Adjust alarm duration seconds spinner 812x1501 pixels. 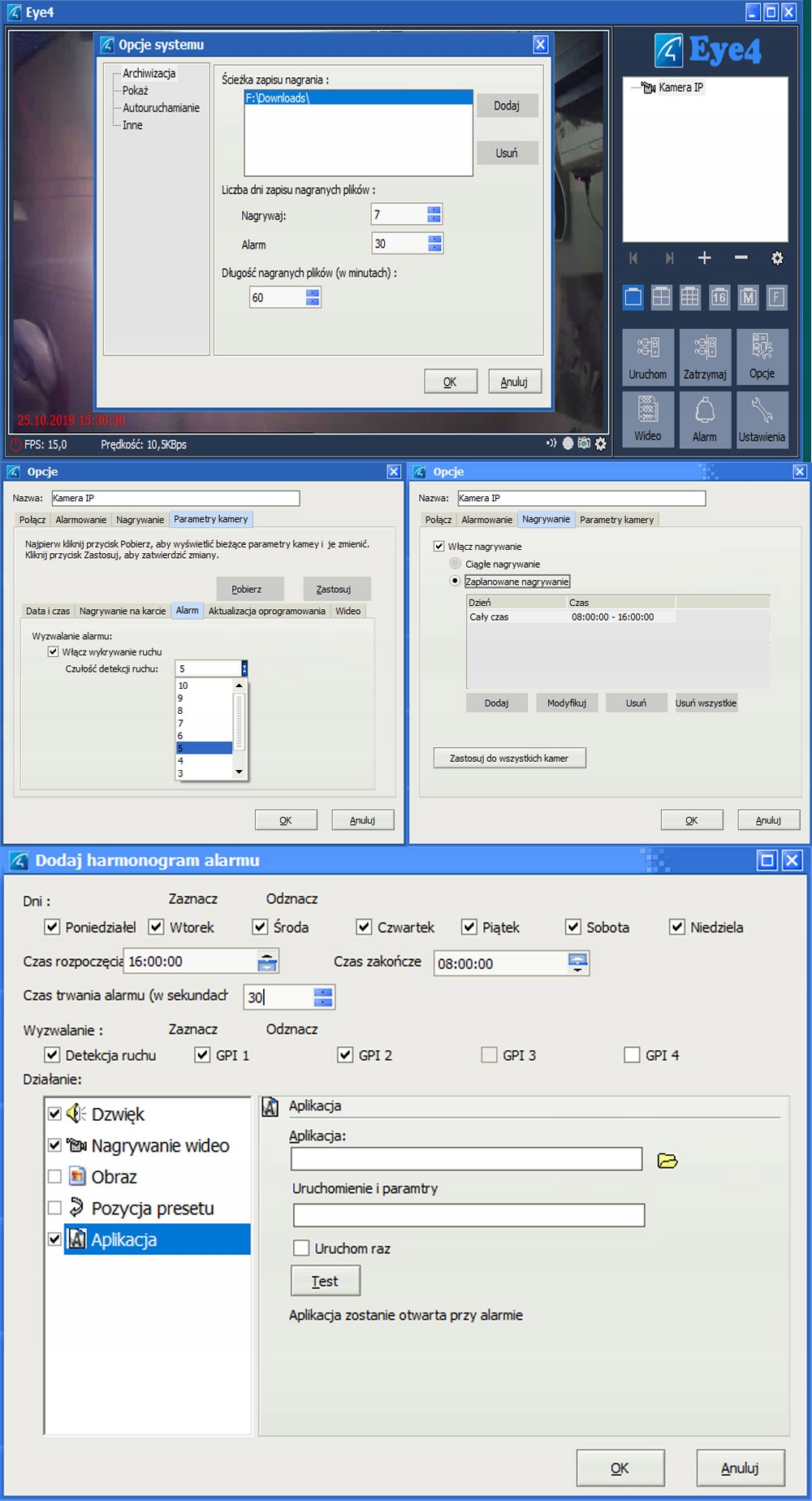[x=323, y=997]
